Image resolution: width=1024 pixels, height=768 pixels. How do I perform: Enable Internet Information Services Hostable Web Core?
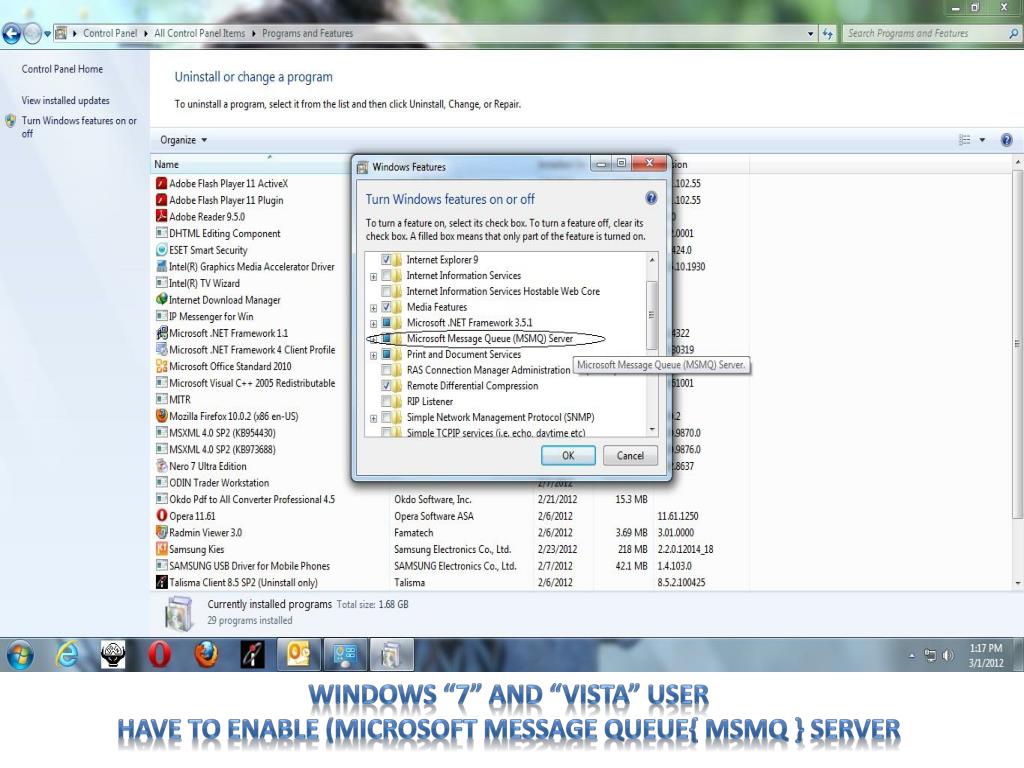[x=386, y=291]
